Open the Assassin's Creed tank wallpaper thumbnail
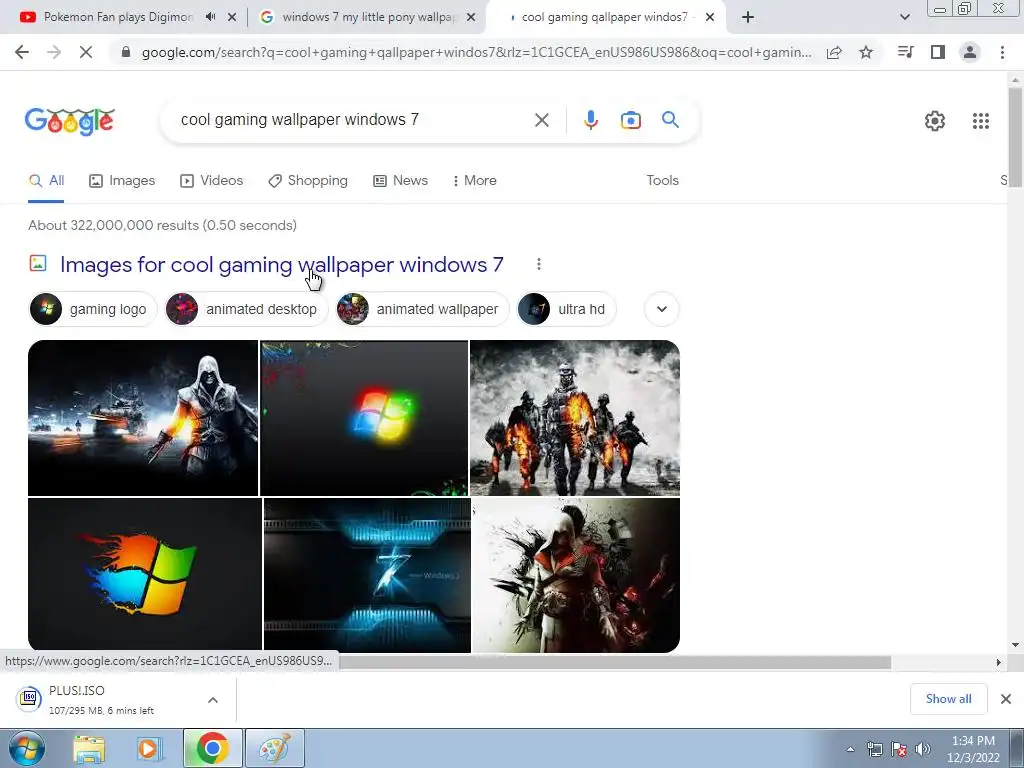Screen dimensions: 1024x768 point(143,418)
